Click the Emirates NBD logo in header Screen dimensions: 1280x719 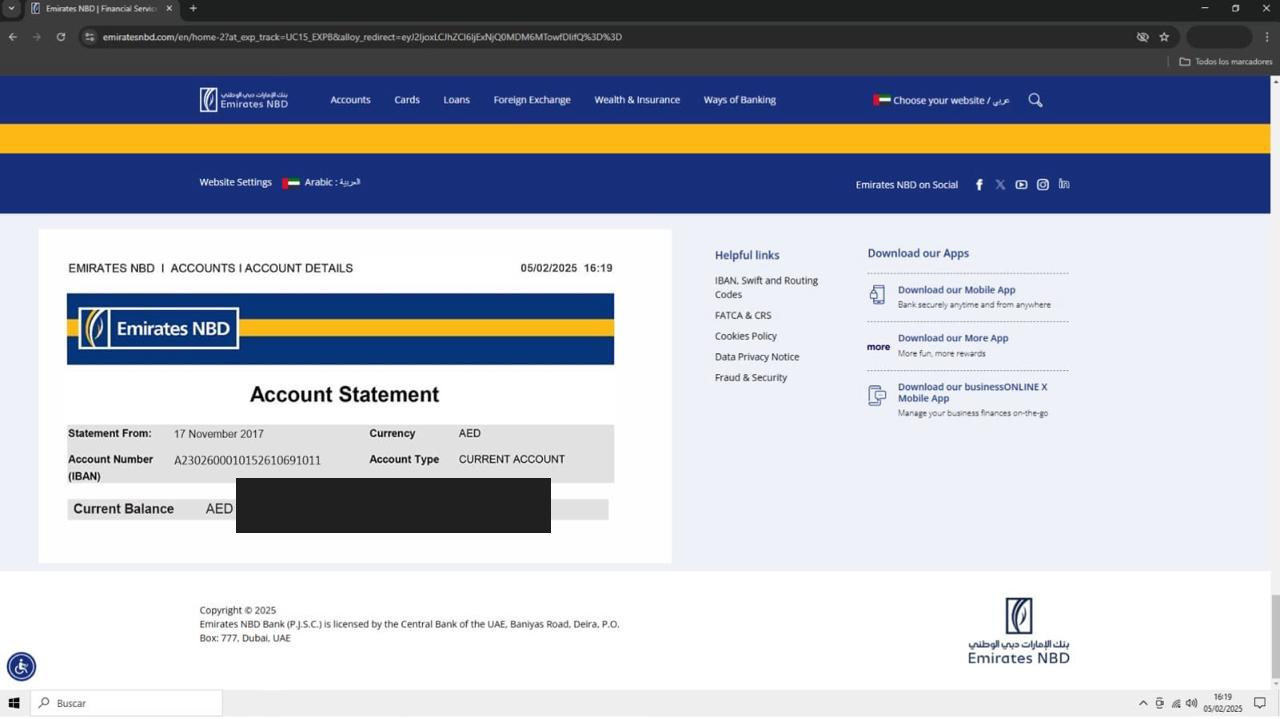(244, 99)
